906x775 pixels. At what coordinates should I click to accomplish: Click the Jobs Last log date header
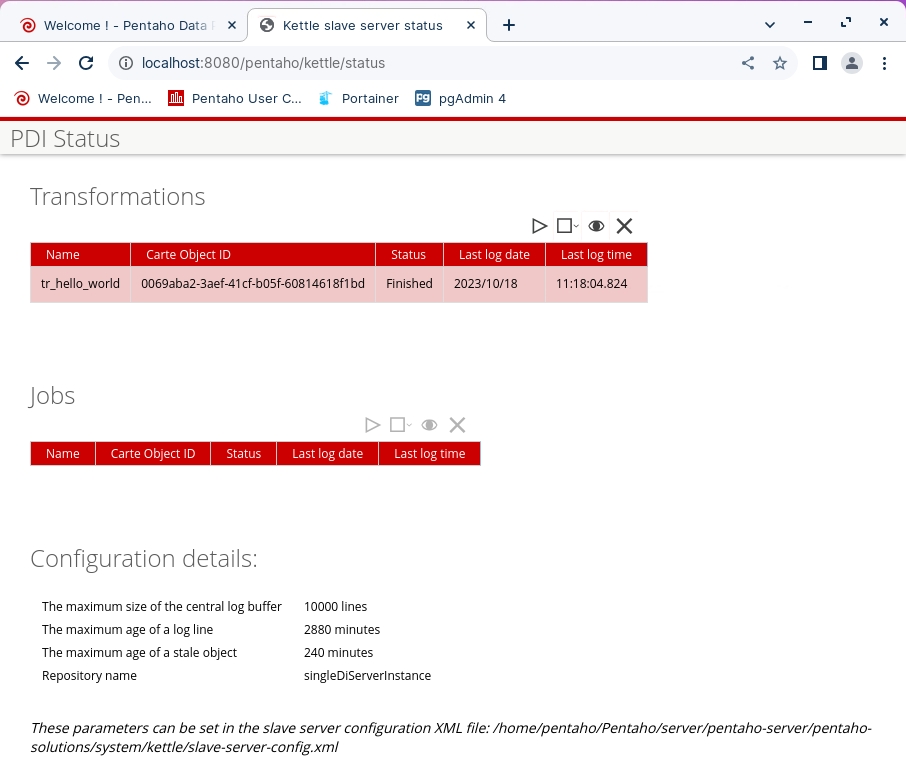328,454
